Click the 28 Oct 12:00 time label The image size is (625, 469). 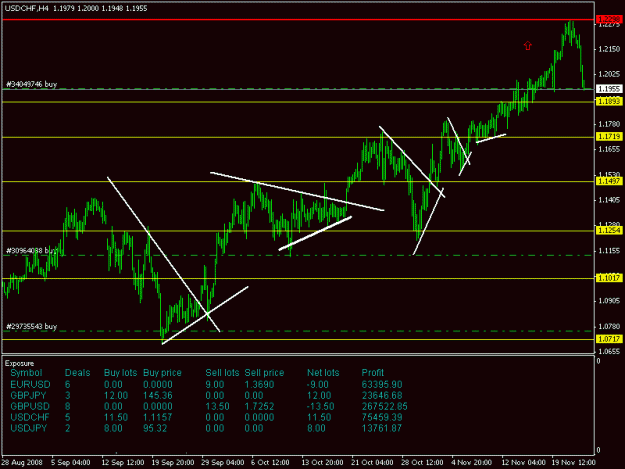[x=422, y=463]
